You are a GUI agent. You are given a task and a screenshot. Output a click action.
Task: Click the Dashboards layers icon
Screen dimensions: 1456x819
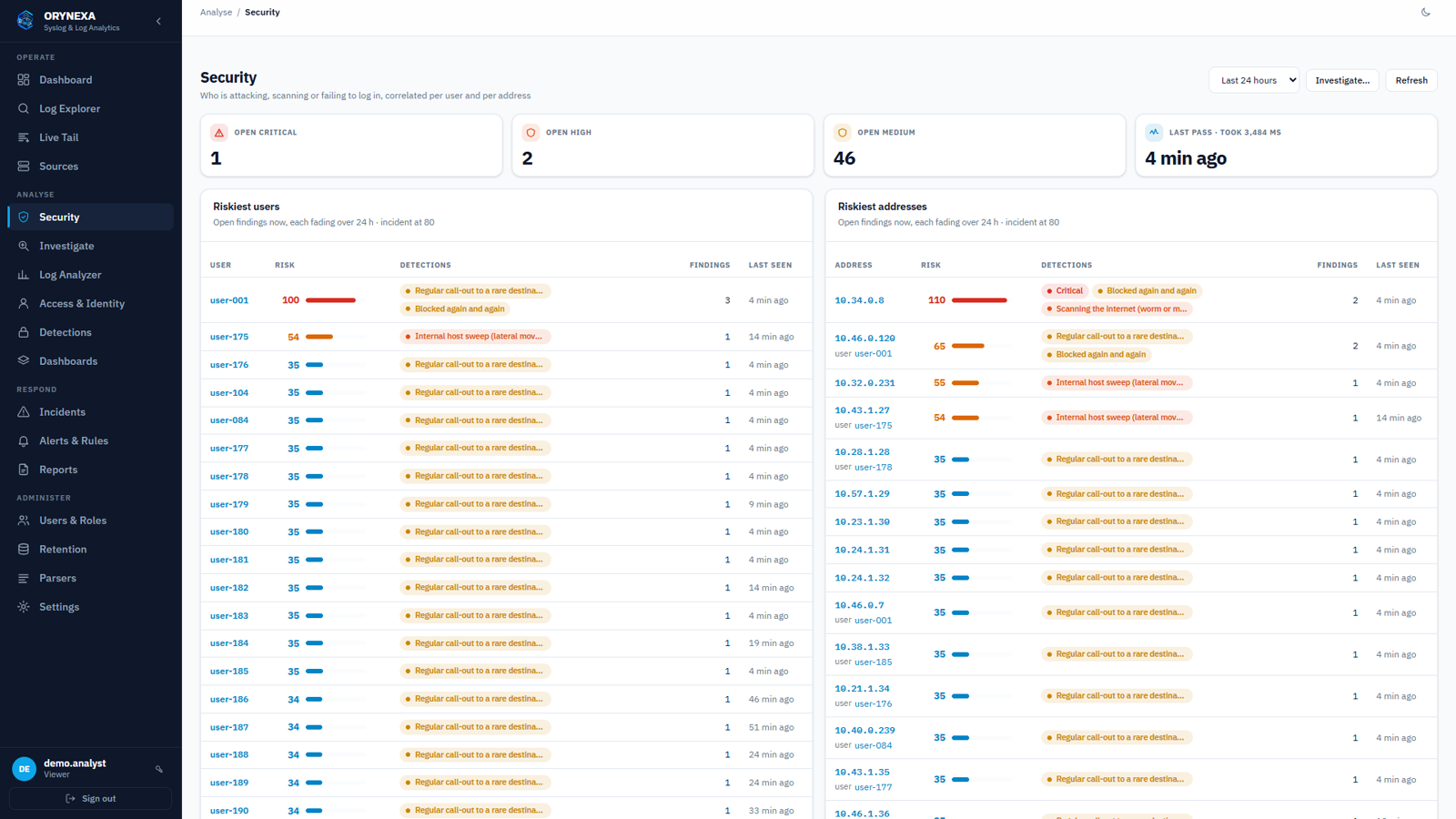coord(24,361)
